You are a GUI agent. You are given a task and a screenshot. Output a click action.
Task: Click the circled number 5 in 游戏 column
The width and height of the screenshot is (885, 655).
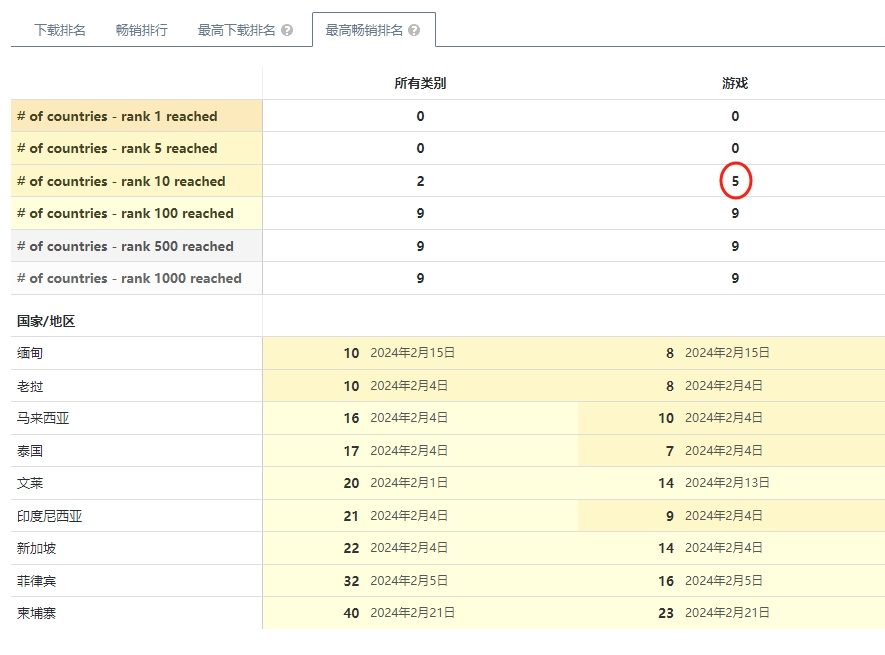(x=735, y=181)
